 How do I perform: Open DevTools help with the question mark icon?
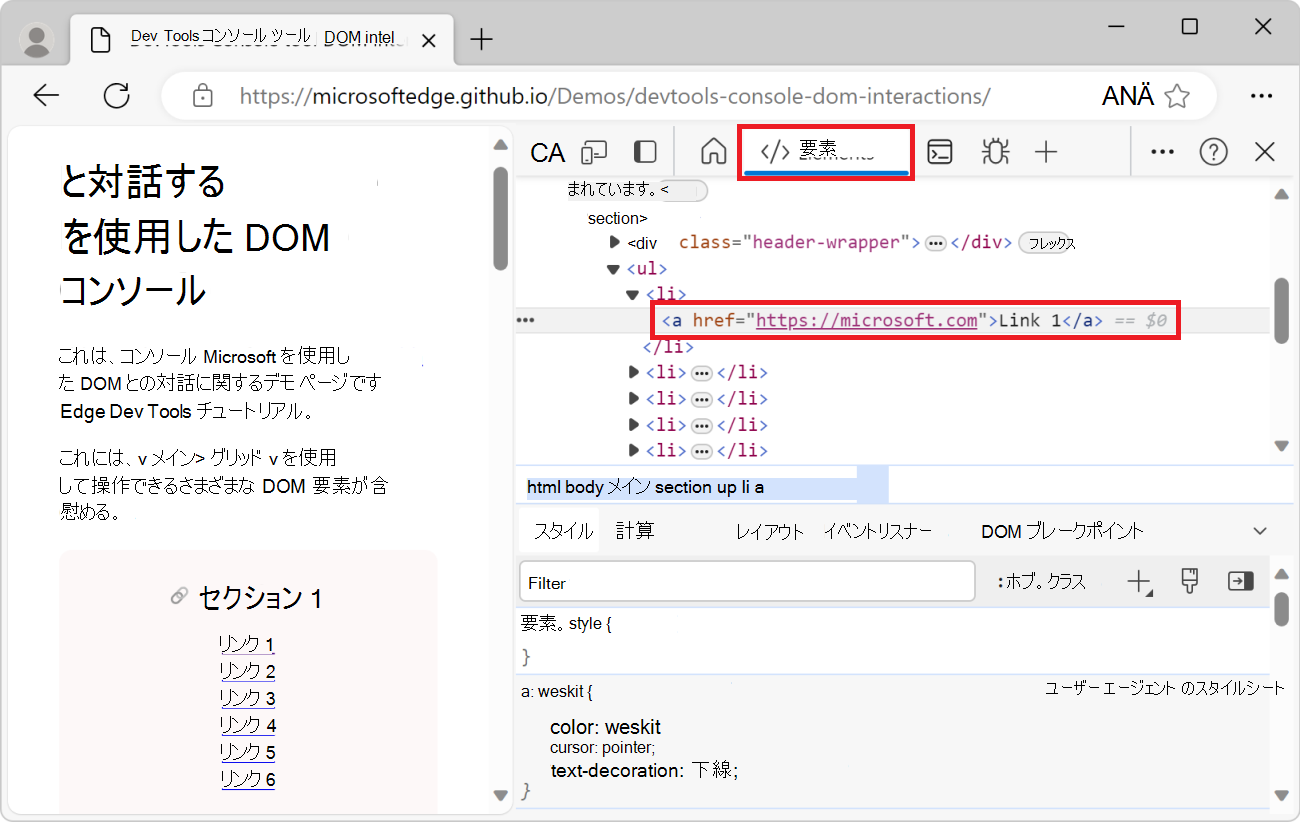click(x=1213, y=152)
